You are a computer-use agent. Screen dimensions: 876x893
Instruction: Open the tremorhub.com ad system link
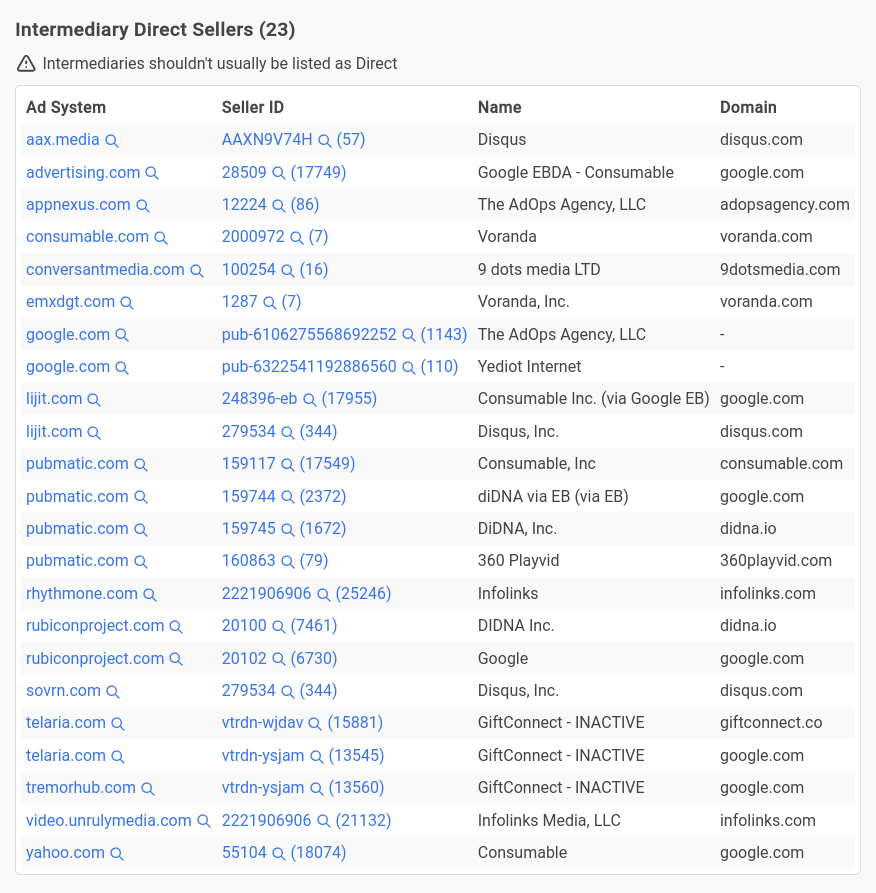coord(81,788)
